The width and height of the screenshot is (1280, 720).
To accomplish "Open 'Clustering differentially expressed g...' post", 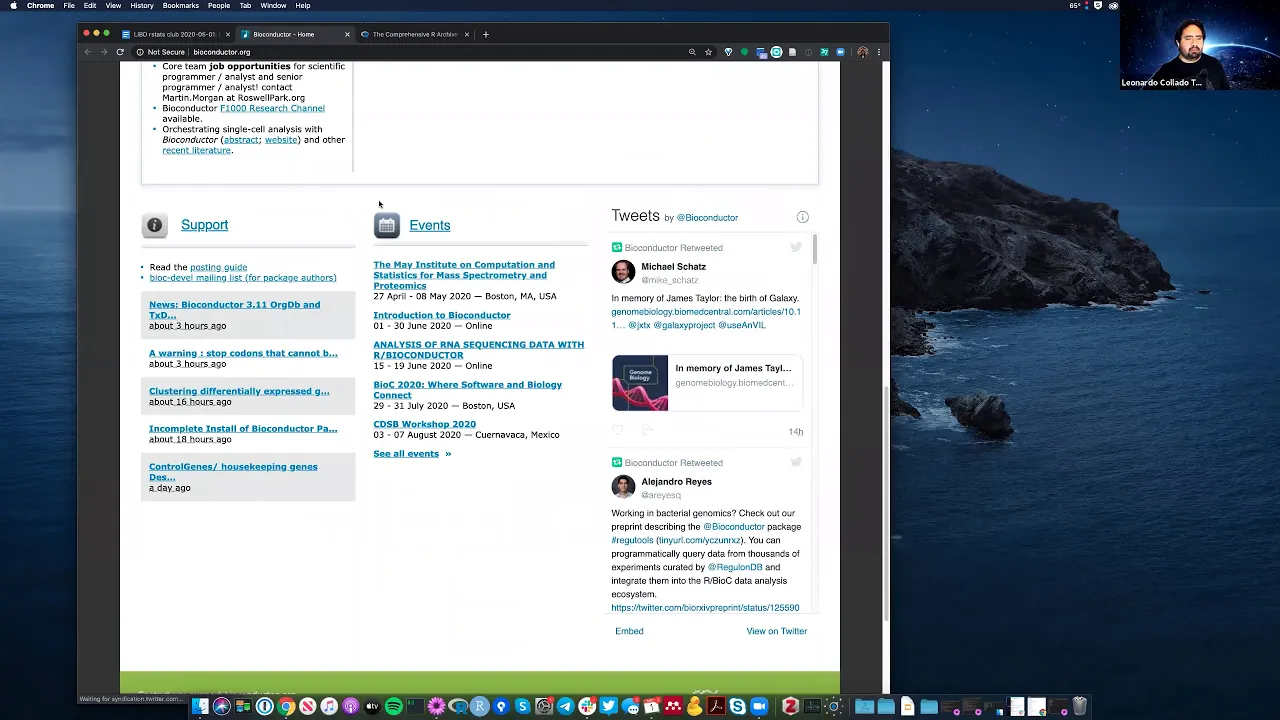I will [x=239, y=391].
